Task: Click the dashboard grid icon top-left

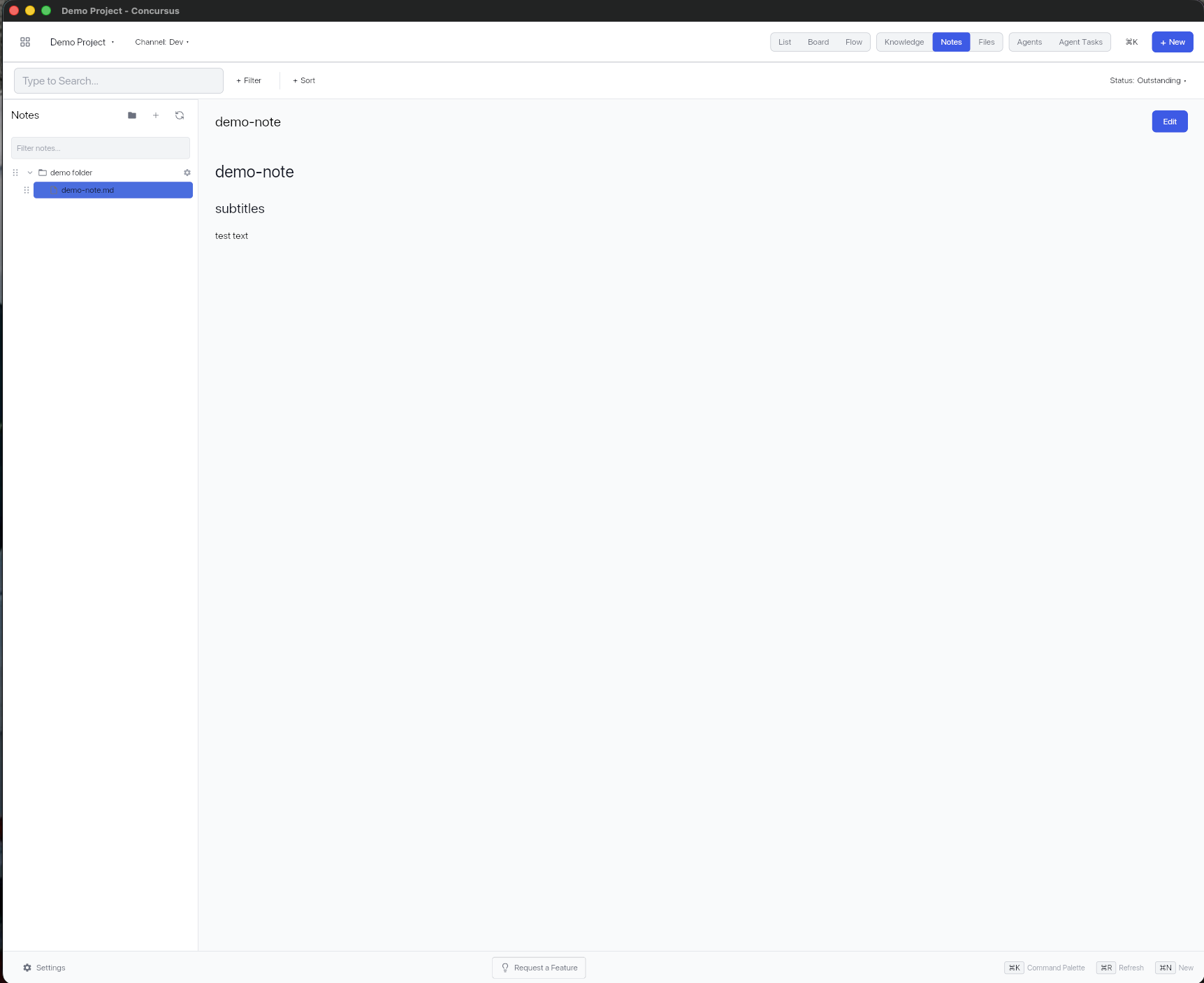Action: click(25, 42)
